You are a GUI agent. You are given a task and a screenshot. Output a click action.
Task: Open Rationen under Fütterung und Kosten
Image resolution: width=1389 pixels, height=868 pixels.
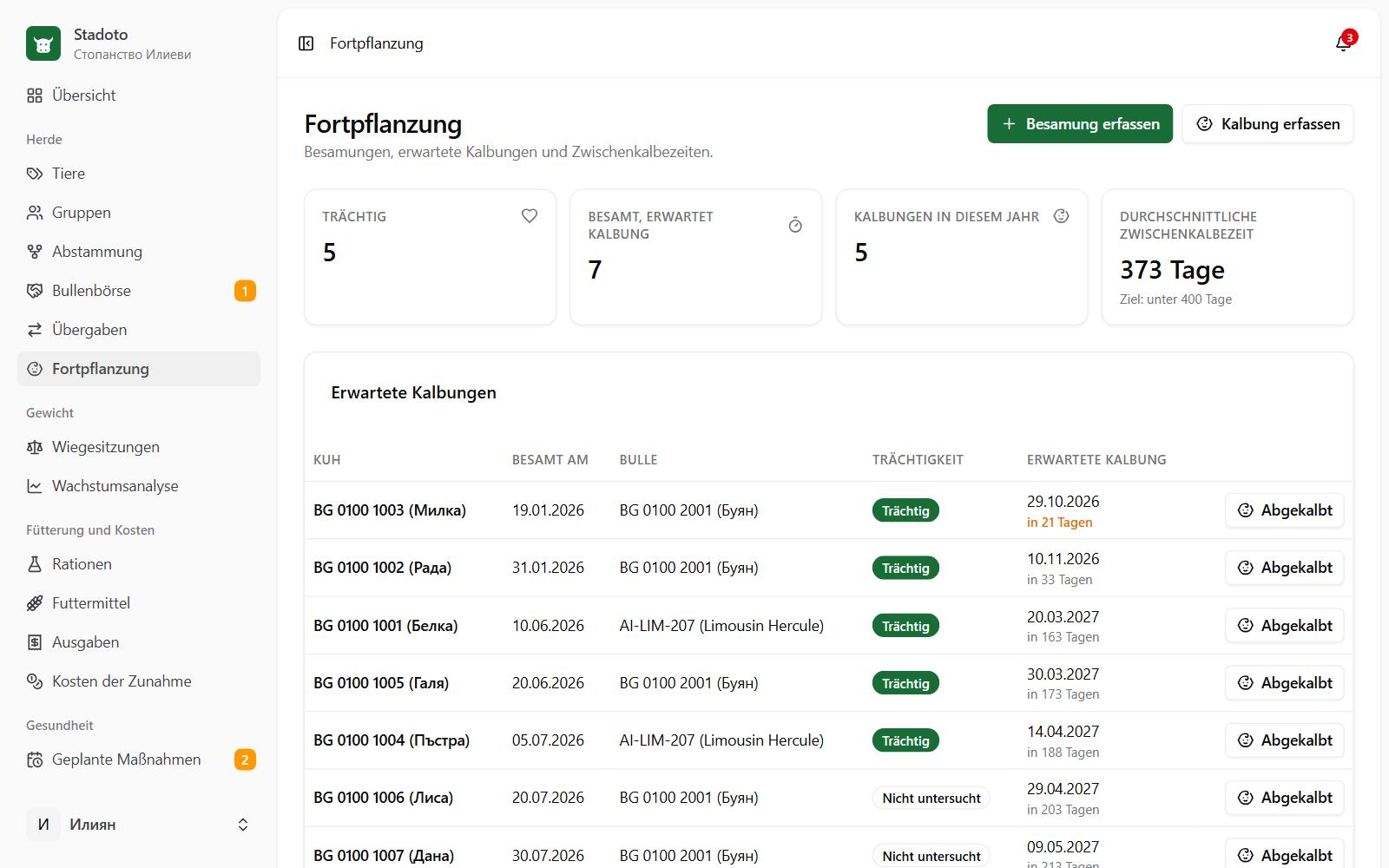pos(139,564)
